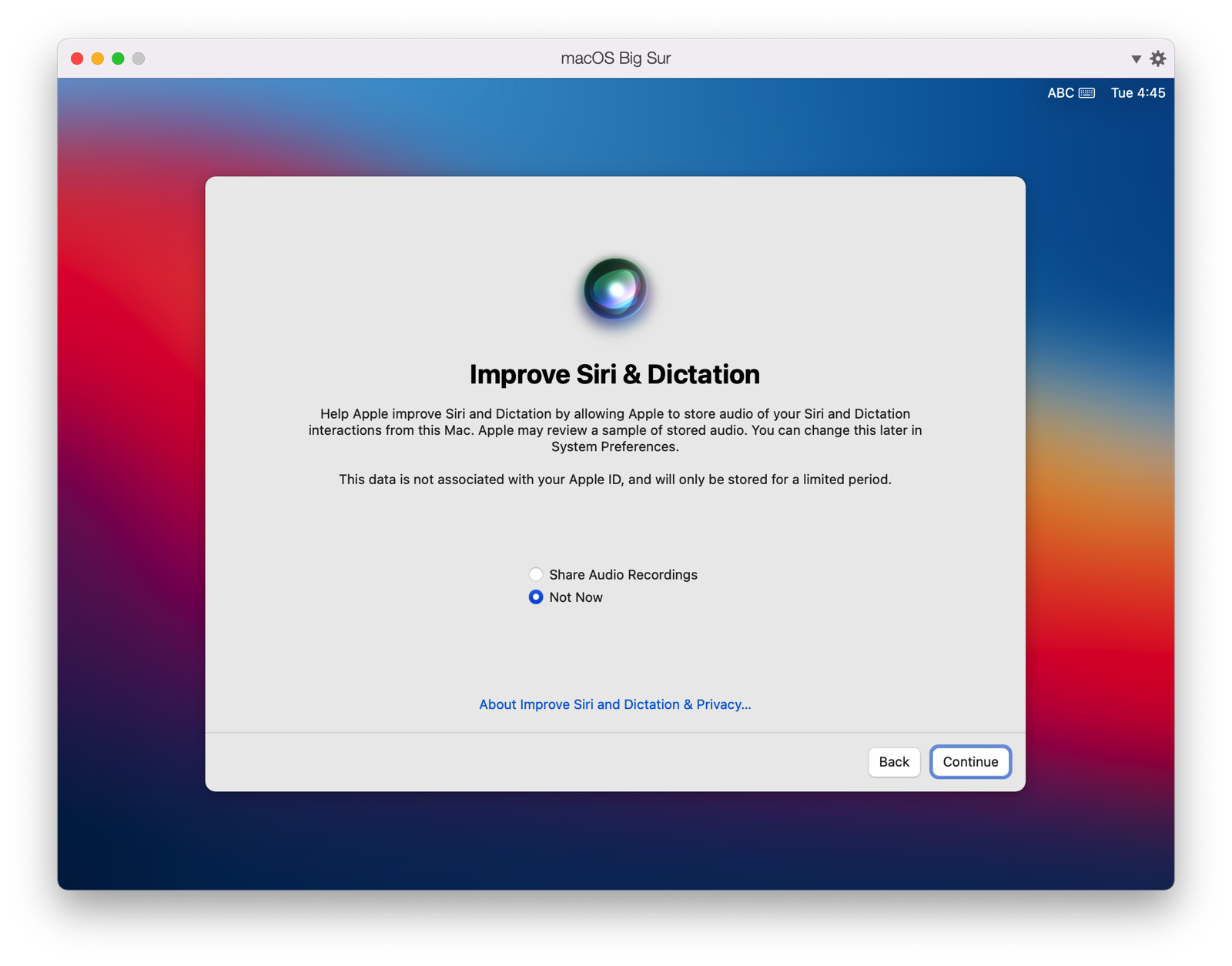
Task: Click the "macOS Big Sur" window title
Action: coord(614,58)
